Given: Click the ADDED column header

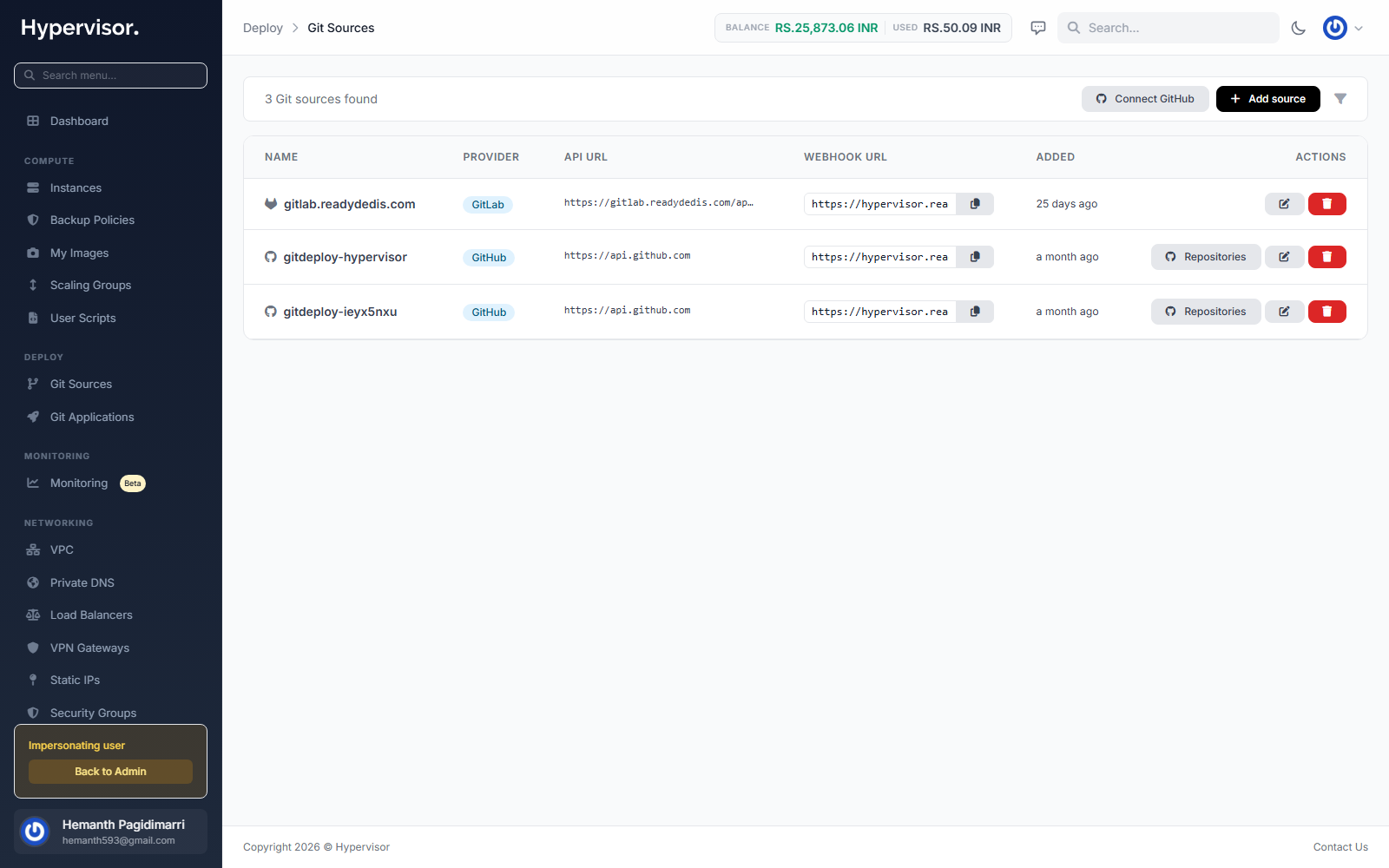Looking at the screenshot, I should (1055, 157).
